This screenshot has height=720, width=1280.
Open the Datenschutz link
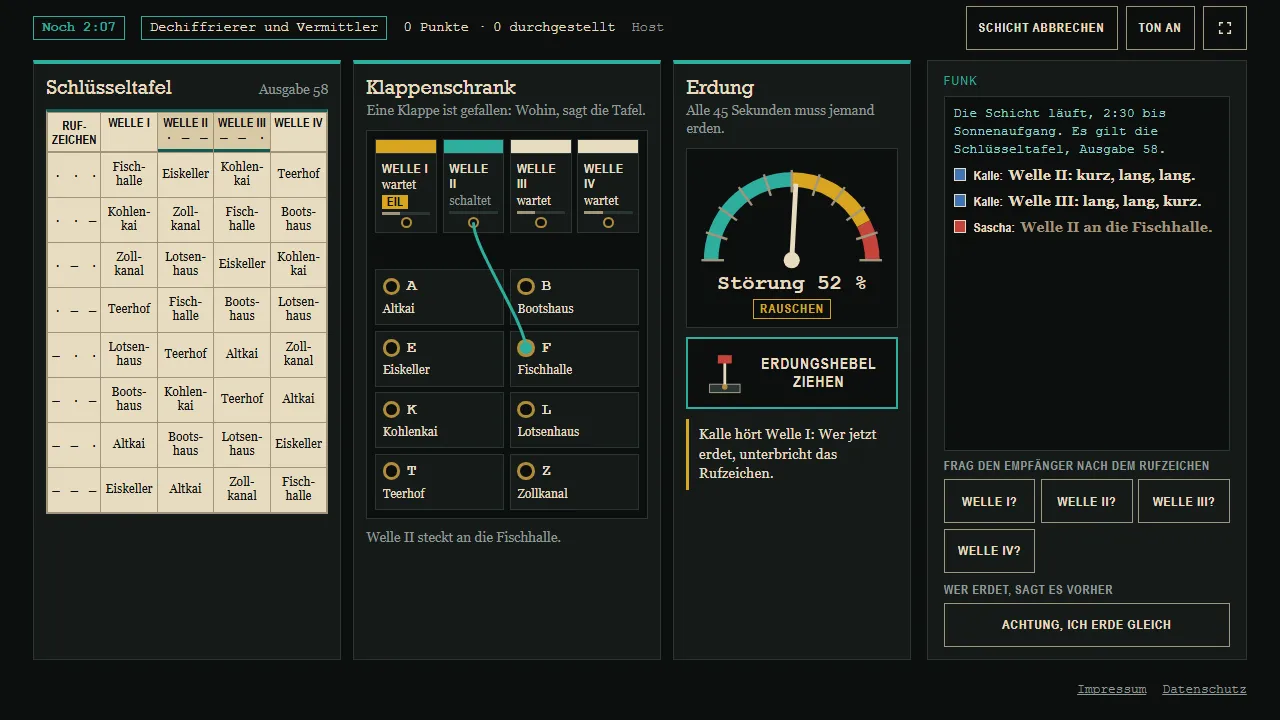coord(1204,689)
